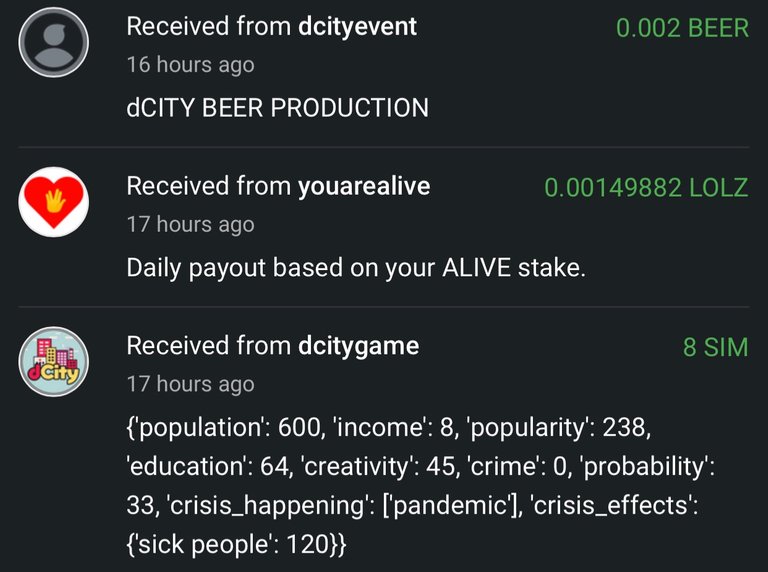Select the dcitygame sender name
Screen dimensions: 768x572
click(359, 346)
